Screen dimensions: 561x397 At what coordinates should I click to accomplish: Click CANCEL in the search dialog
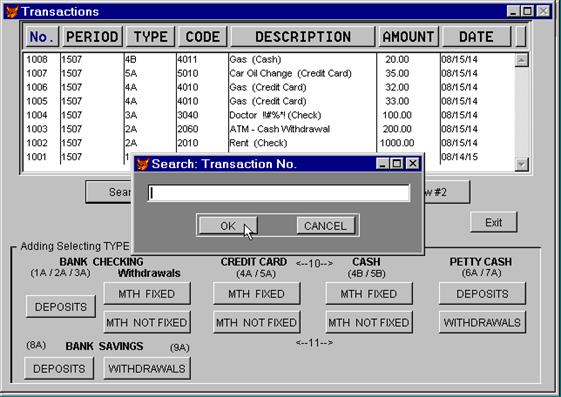326,226
